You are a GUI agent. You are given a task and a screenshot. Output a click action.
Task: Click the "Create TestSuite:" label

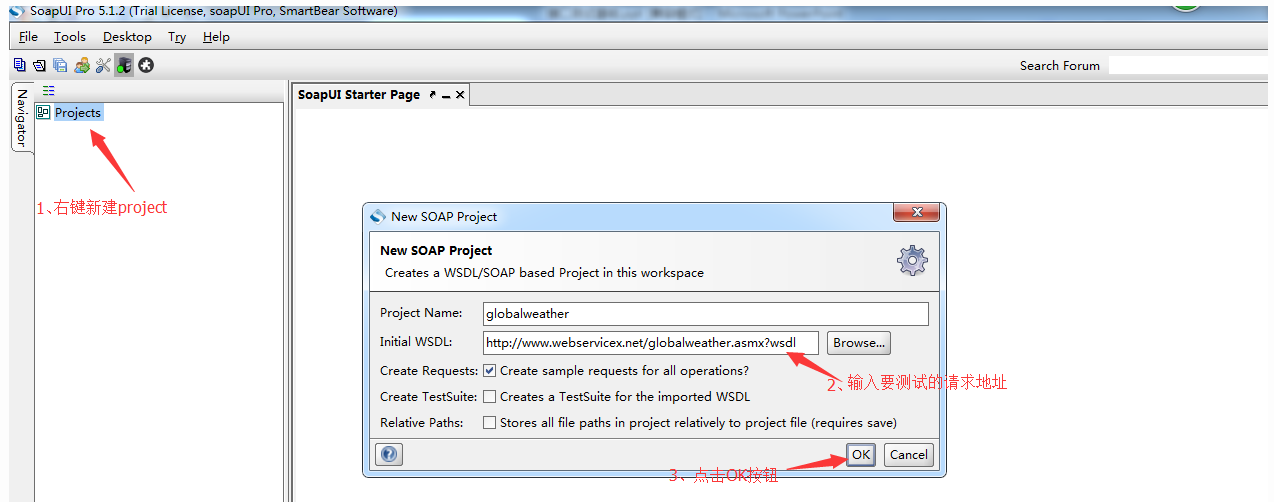430,397
